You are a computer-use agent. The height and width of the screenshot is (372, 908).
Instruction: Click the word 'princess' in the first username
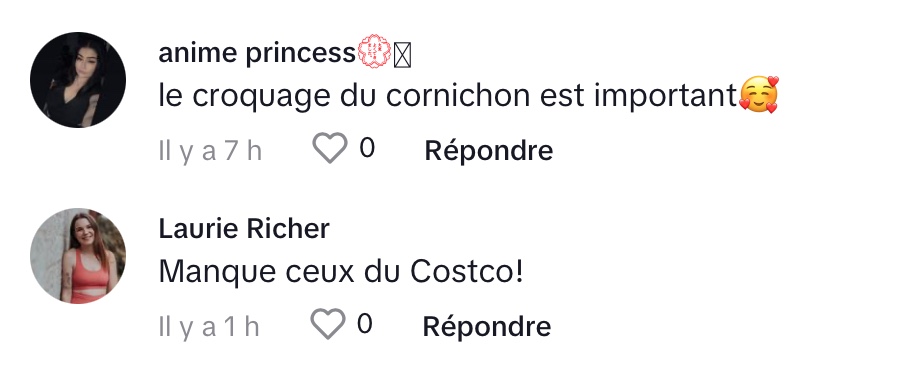coord(300,55)
